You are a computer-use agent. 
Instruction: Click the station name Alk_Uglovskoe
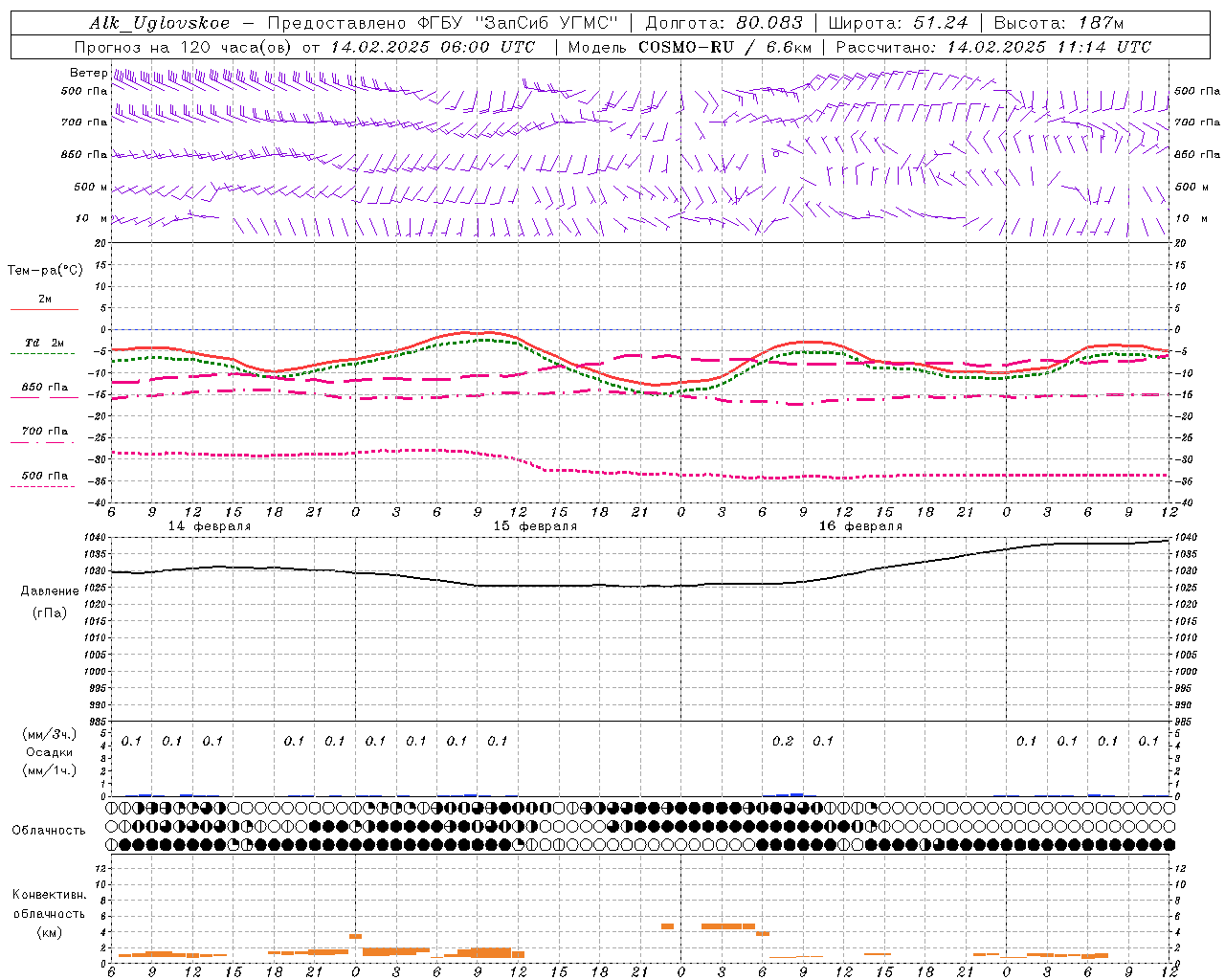point(160,23)
